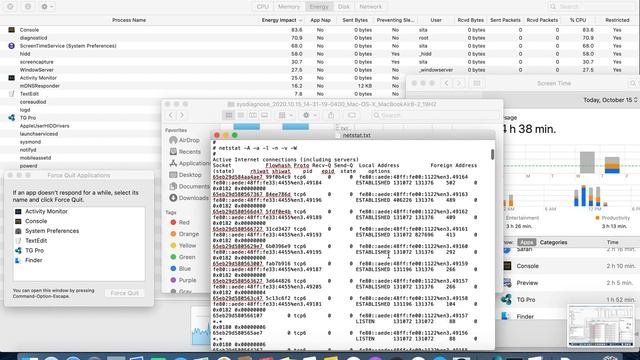Click the App Nap column header
The width and height of the screenshot is (640, 360).
320,20
